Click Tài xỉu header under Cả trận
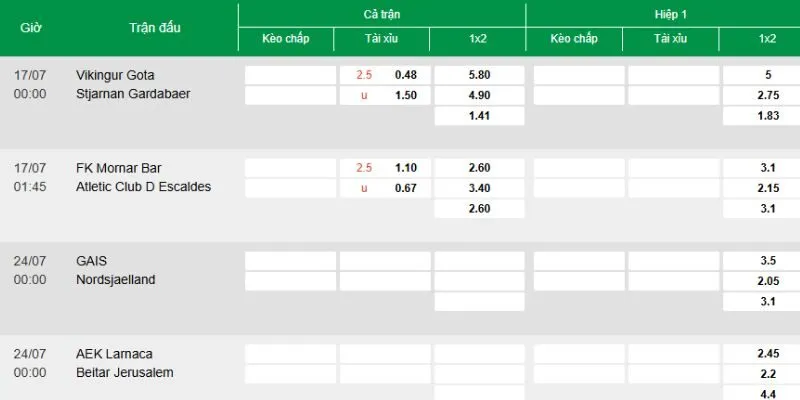The height and width of the screenshot is (400, 800). click(382, 39)
